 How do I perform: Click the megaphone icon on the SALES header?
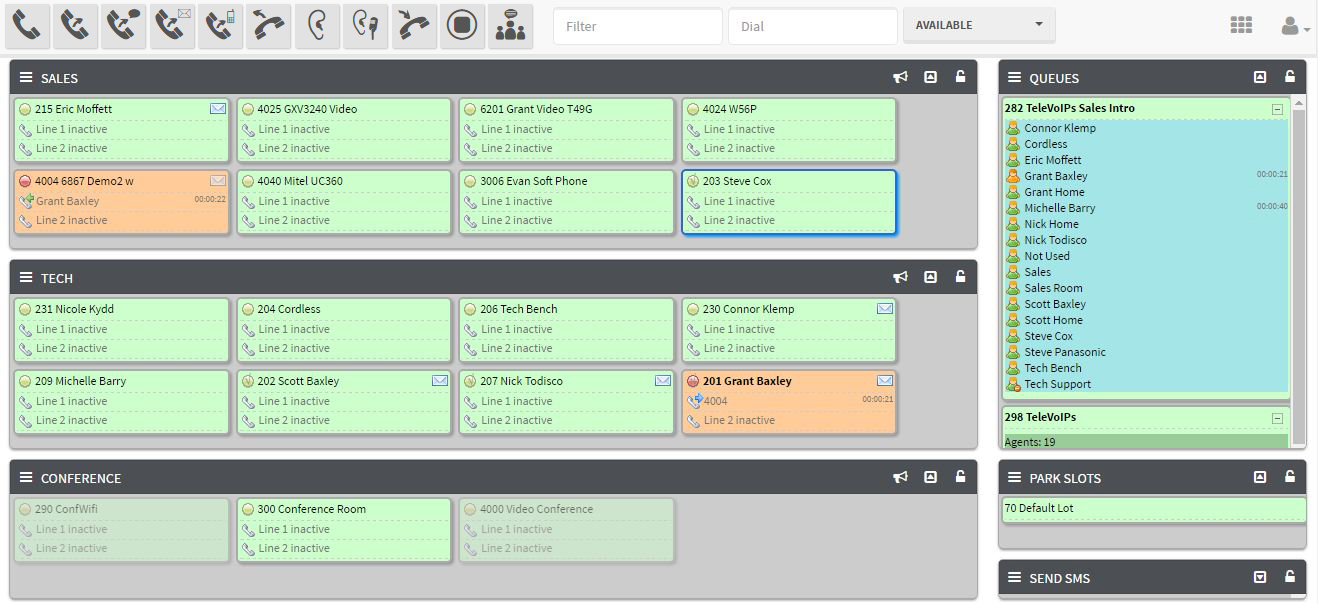click(899, 77)
